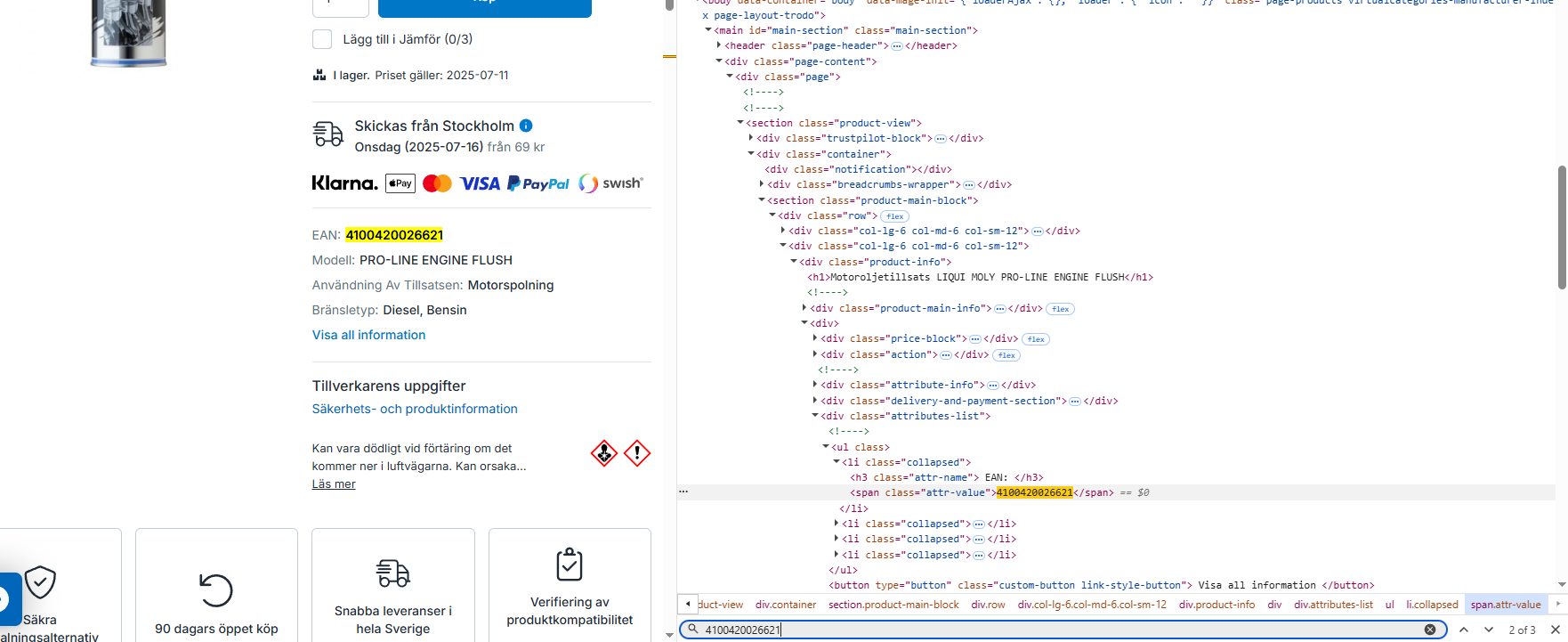Click the webpage vertical scrollbar

(669, 4)
